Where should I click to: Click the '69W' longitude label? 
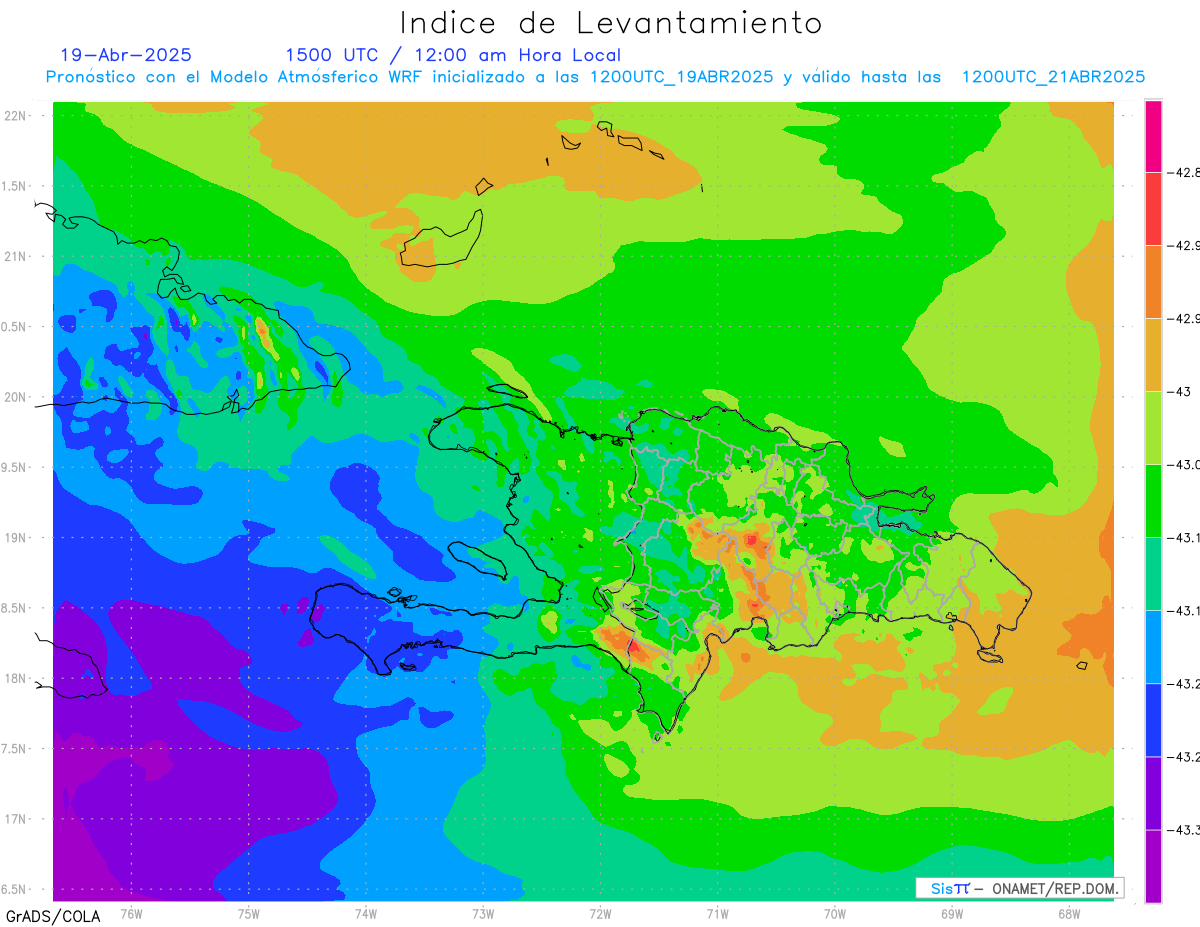click(952, 914)
